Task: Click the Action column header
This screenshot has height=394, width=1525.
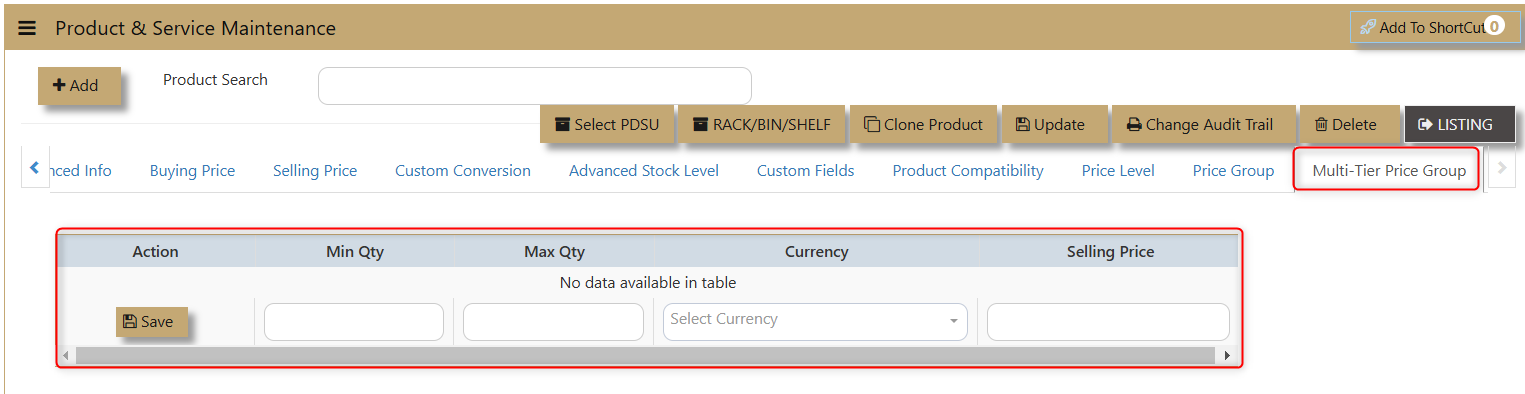Action: tap(155, 252)
